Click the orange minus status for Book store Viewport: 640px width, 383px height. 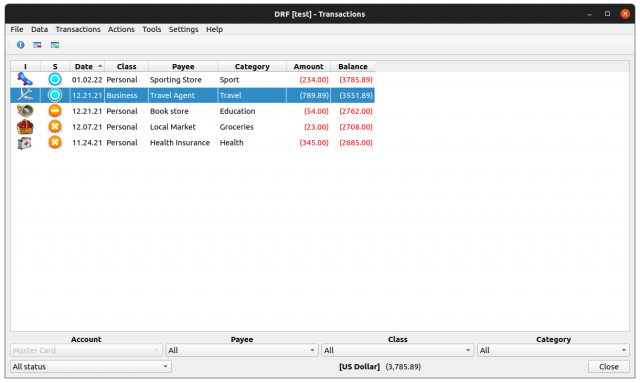point(55,111)
